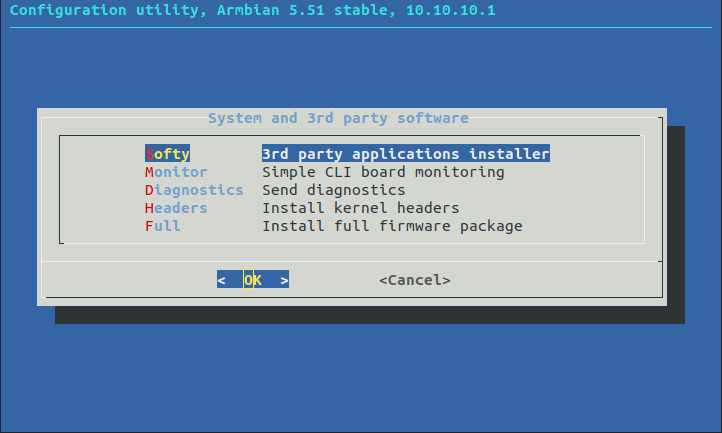
Task: Select the Softy menu entry
Action: 167,154
